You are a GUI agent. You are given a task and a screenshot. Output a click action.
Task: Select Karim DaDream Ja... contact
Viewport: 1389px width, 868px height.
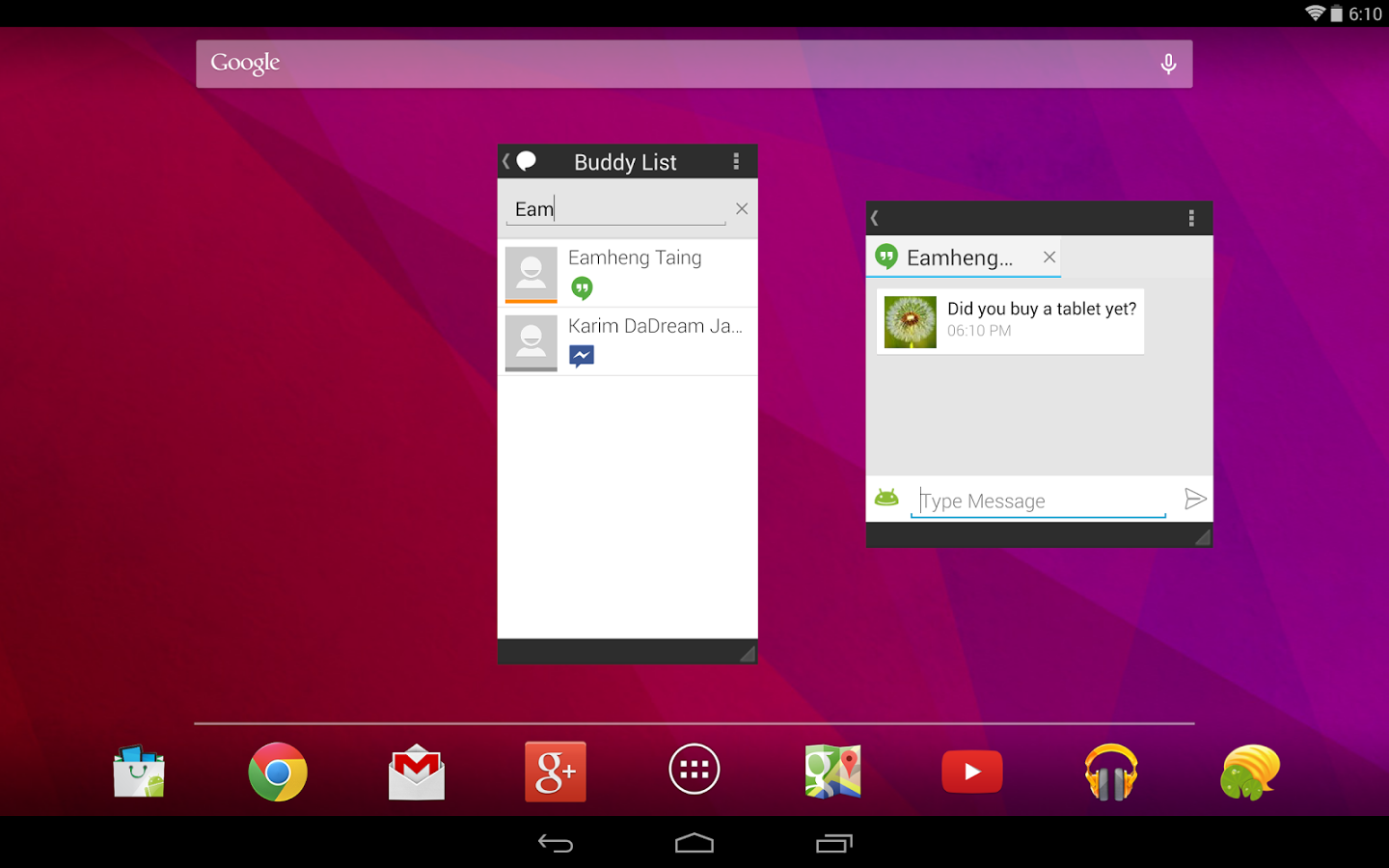tap(627, 341)
